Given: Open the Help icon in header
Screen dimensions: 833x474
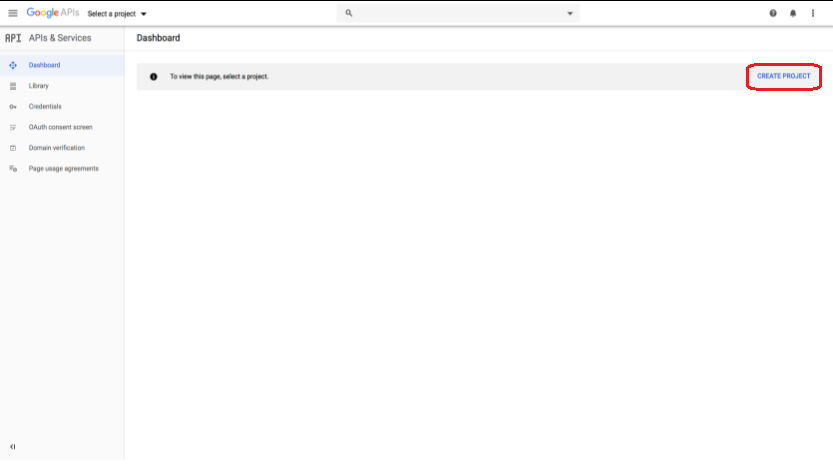Looking at the screenshot, I should [x=773, y=14].
